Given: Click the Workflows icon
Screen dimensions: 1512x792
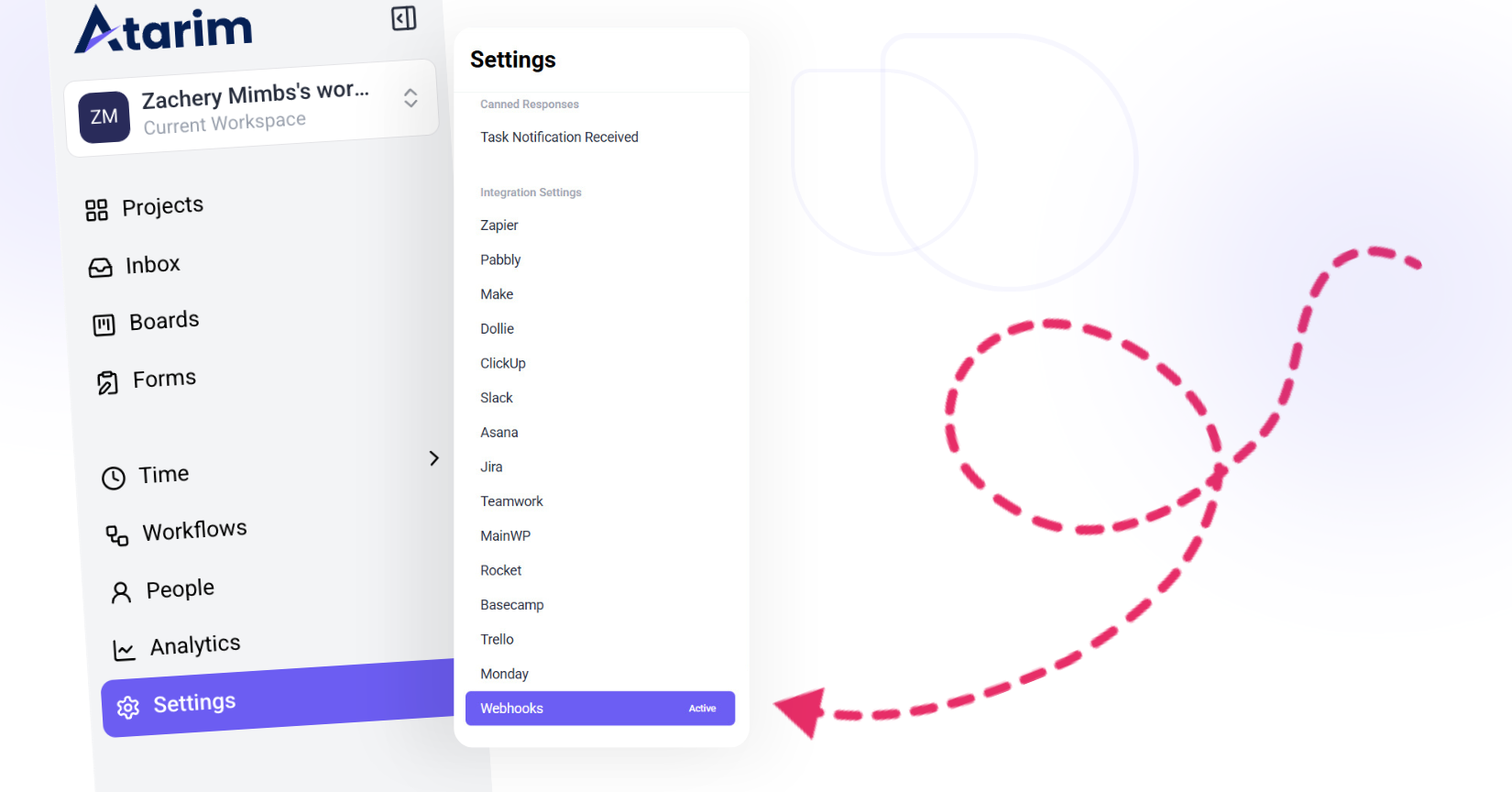Looking at the screenshot, I should (x=117, y=535).
